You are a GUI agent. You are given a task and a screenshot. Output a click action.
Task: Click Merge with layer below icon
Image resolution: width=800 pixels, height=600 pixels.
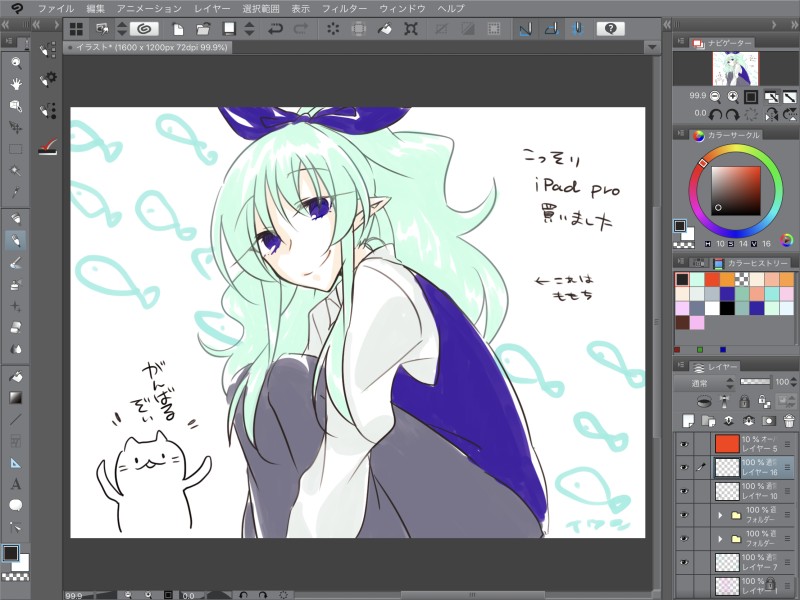pos(748,421)
